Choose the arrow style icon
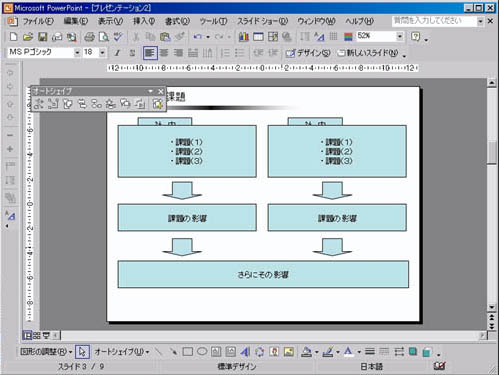This screenshot has width=499, height=375. tap(399, 351)
